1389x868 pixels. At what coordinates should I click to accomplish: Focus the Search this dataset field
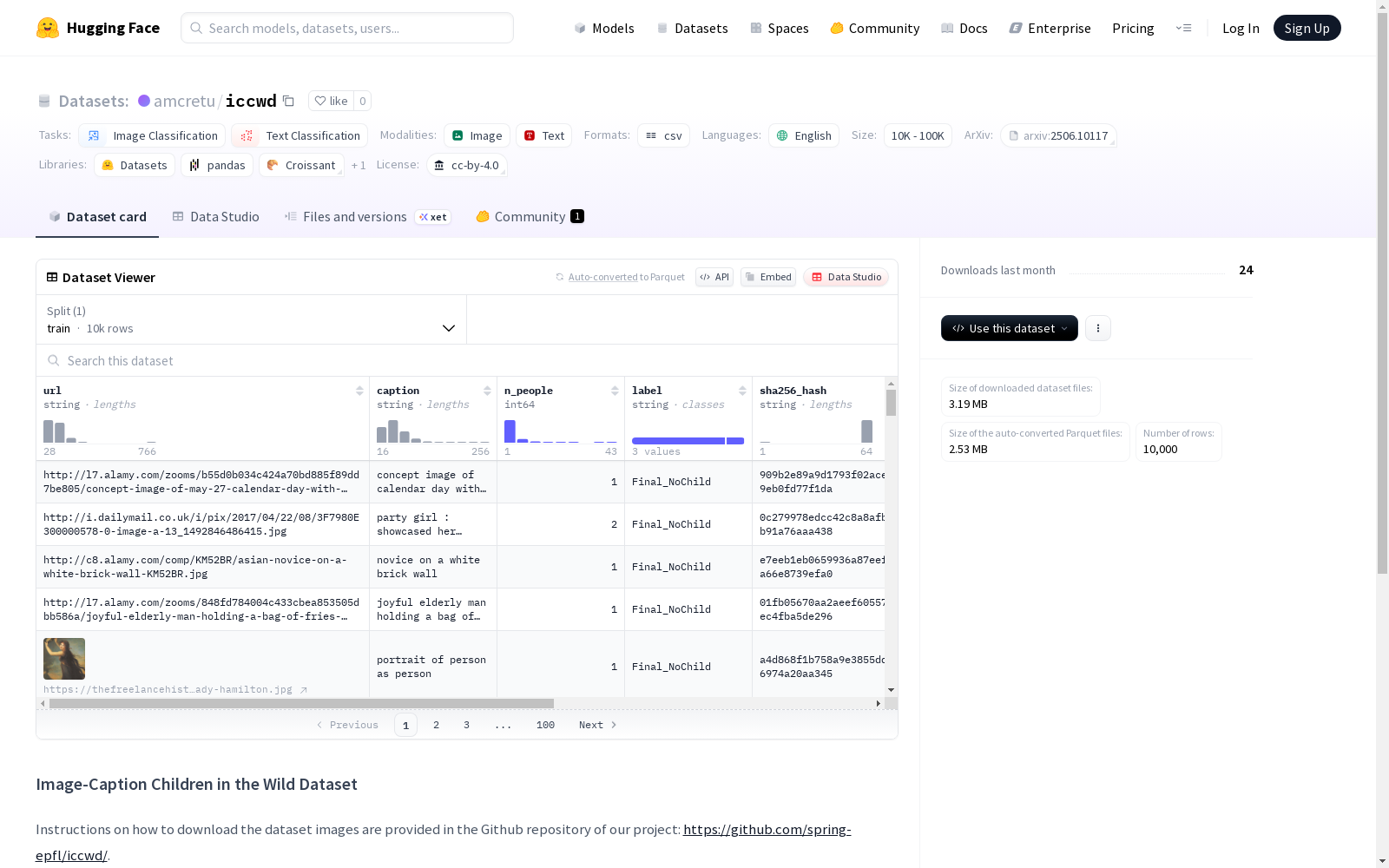(x=467, y=360)
